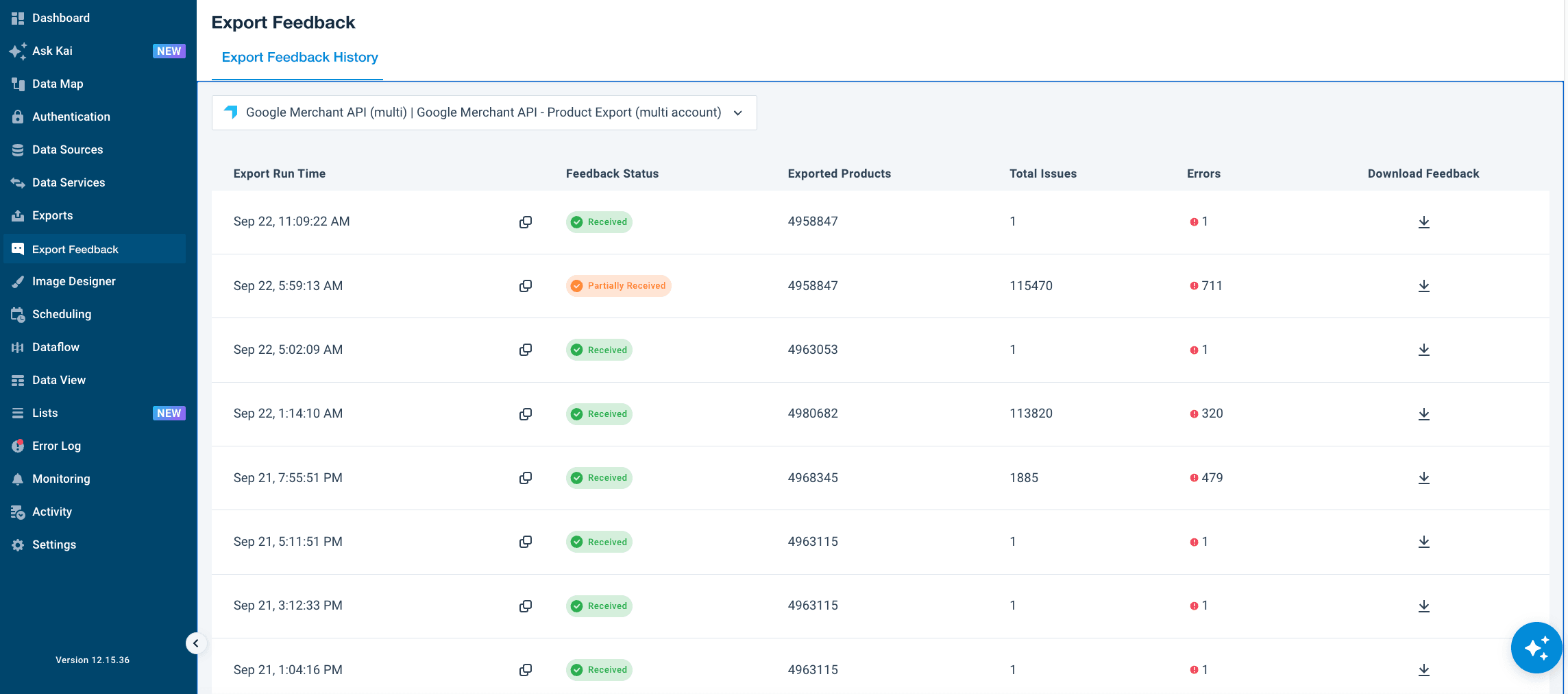
Task: Download feedback for Sep 21, 5:11:51 PM run
Action: point(1423,542)
